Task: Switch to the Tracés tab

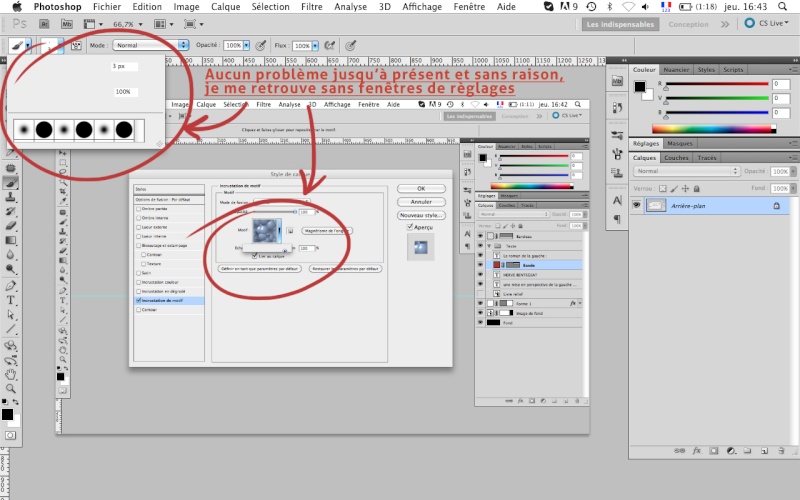Action: [x=707, y=158]
